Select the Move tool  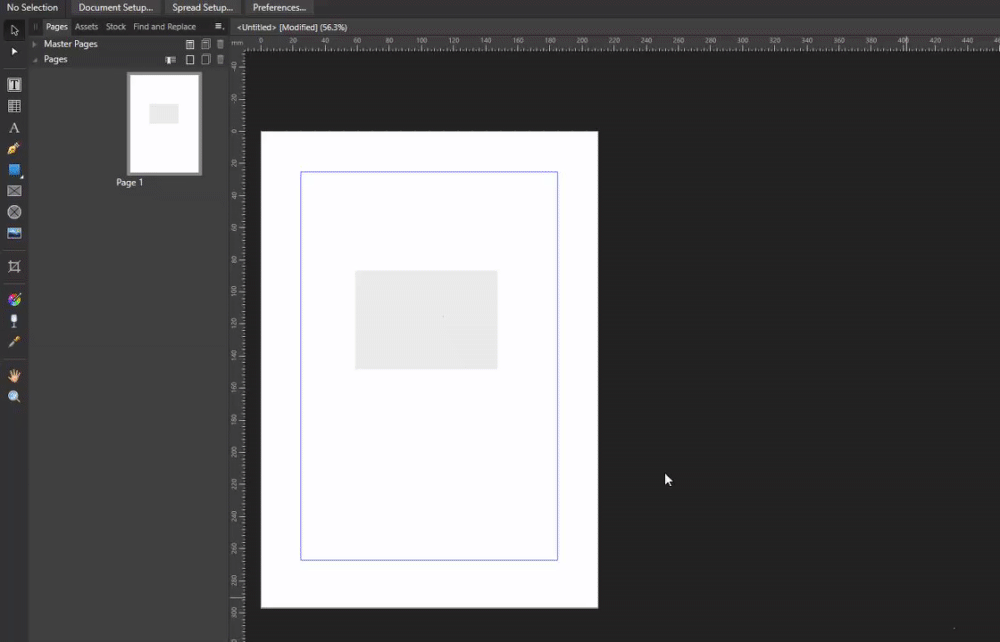tap(13, 30)
